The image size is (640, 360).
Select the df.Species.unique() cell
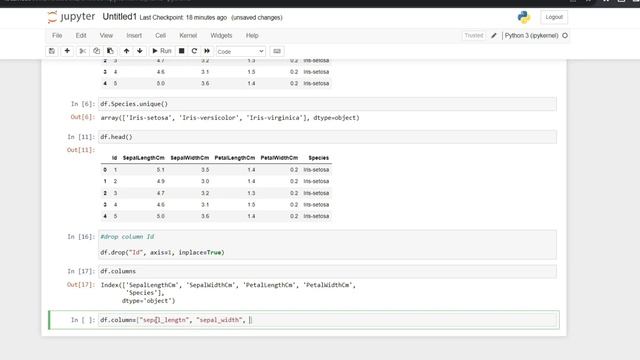pyautogui.click(x=327, y=104)
